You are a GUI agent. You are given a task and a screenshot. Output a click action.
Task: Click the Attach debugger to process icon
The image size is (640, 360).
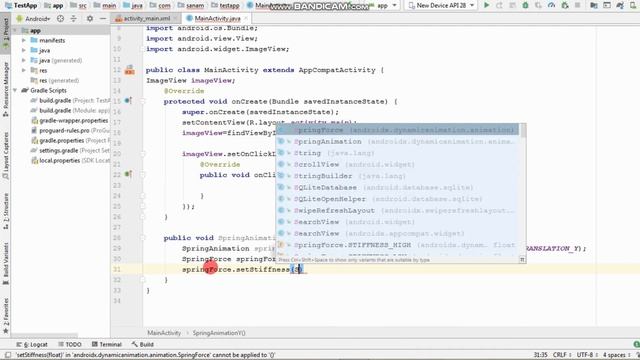pos(564,5)
